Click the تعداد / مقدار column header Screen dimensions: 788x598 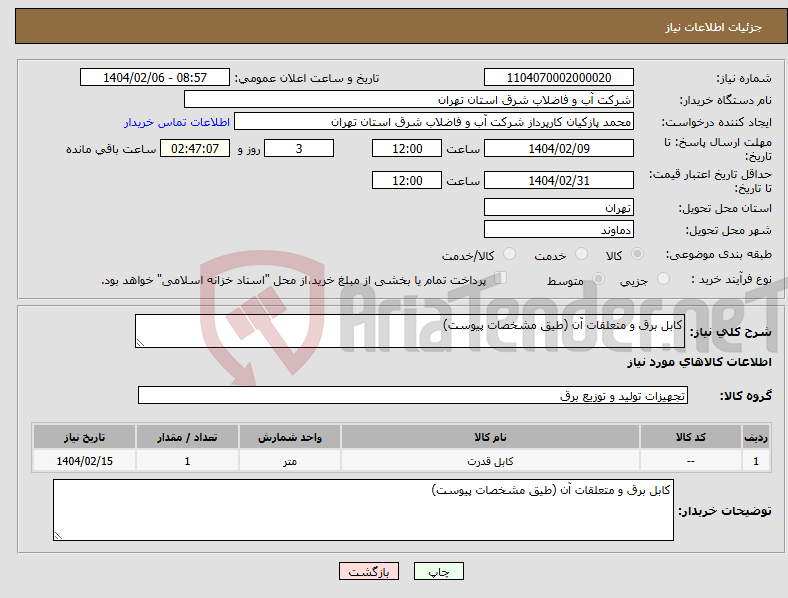tap(187, 437)
